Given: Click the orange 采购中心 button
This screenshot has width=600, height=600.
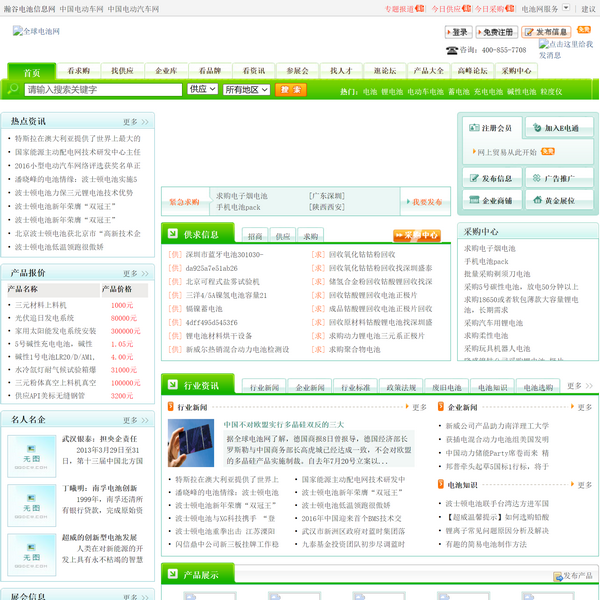Looking at the screenshot, I should point(416,236).
